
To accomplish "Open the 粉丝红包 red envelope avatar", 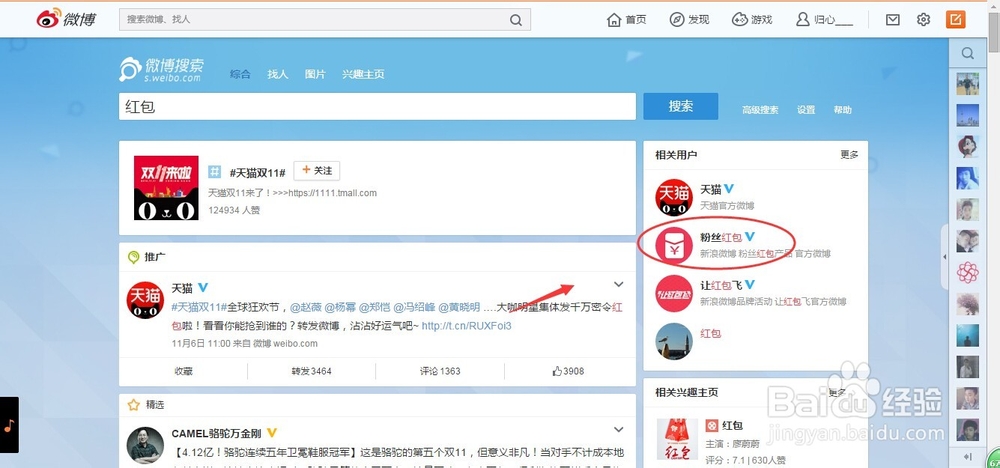I will pos(674,245).
